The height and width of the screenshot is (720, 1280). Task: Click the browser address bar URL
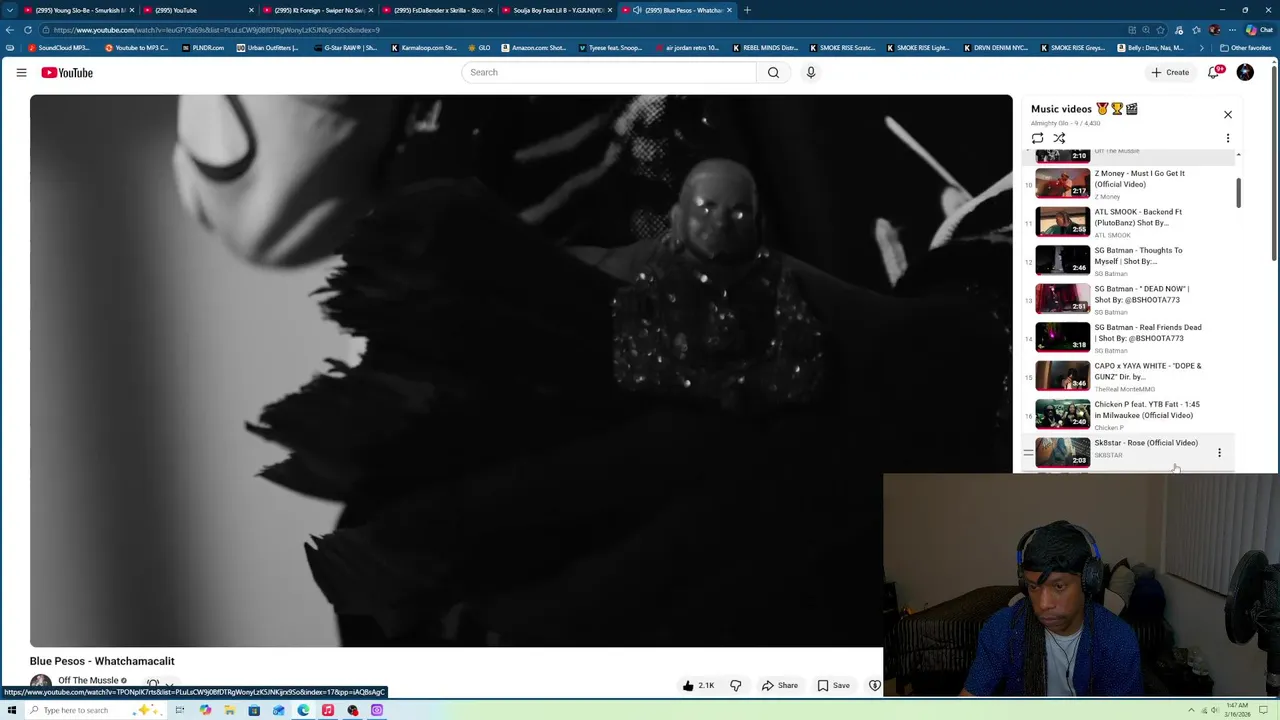click(x=217, y=30)
